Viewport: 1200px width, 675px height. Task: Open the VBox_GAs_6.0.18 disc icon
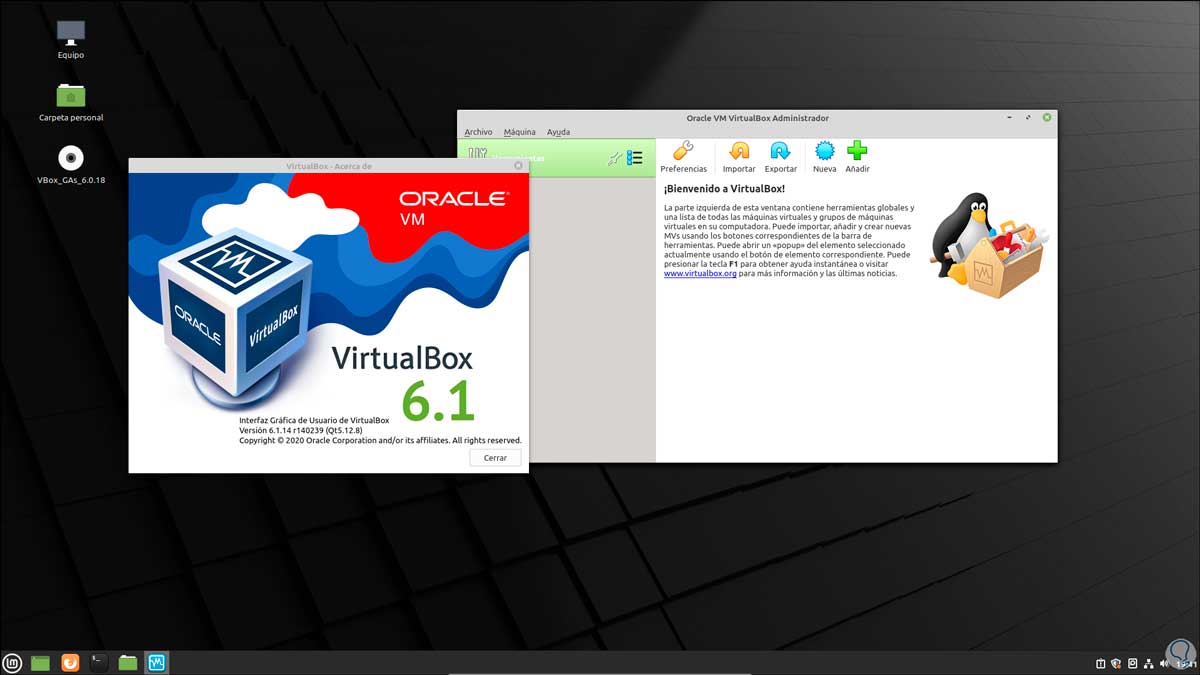[x=71, y=166]
